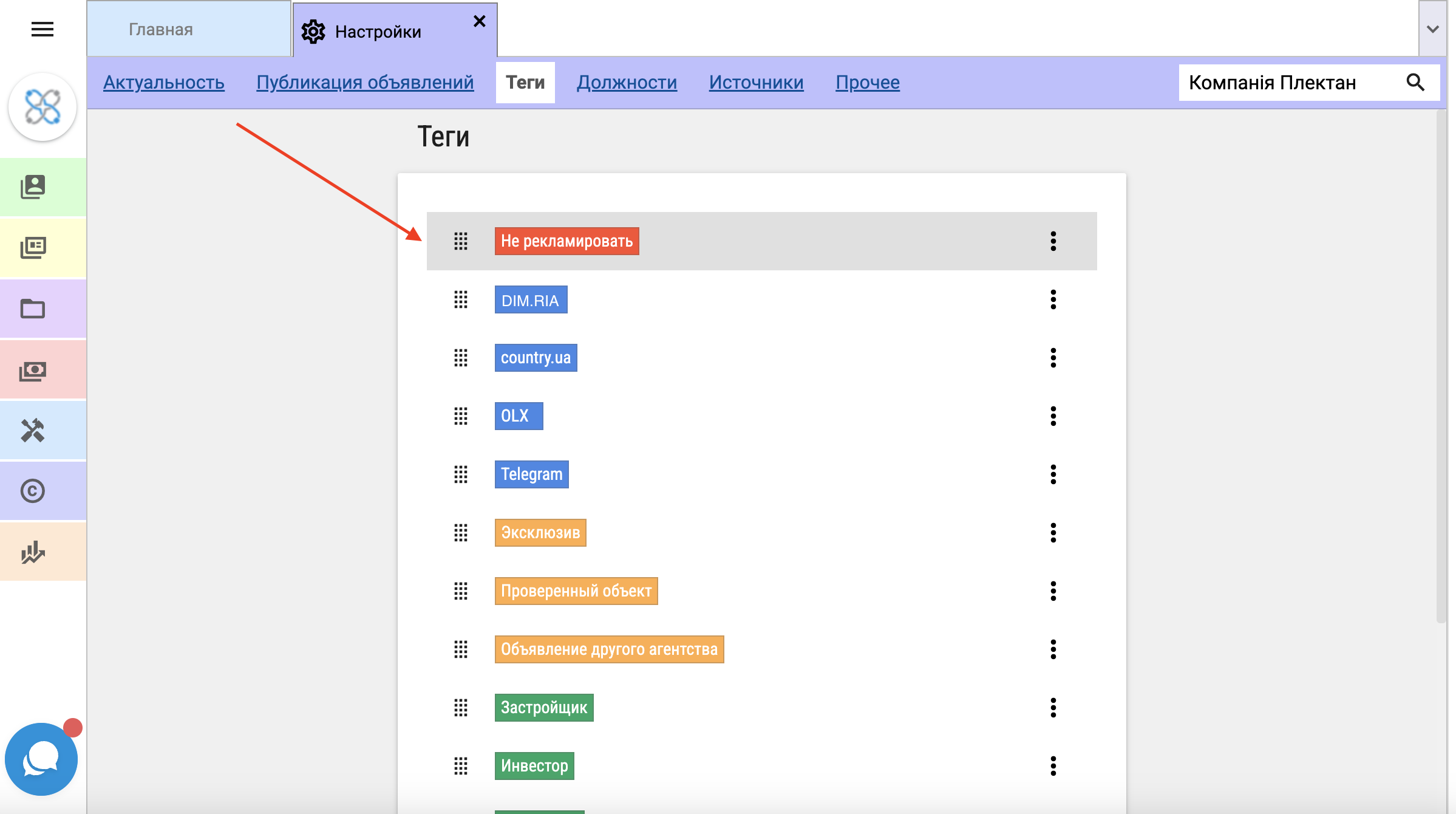Screen dimensions: 1456x814
Task: Grab drag handle of Проверенный объект row
Action: (461, 591)
